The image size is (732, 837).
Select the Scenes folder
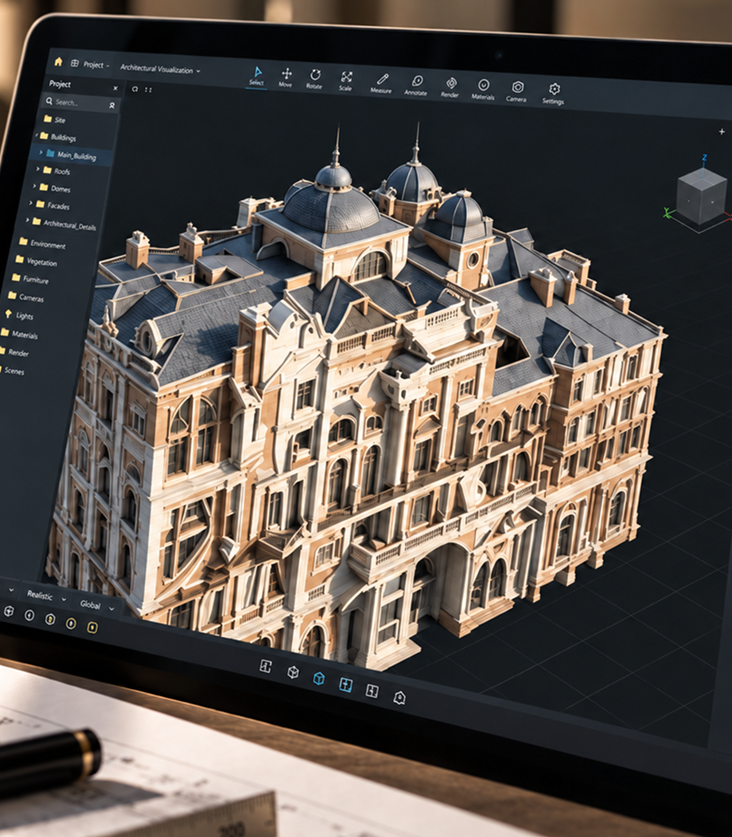[x=11, y=370]
